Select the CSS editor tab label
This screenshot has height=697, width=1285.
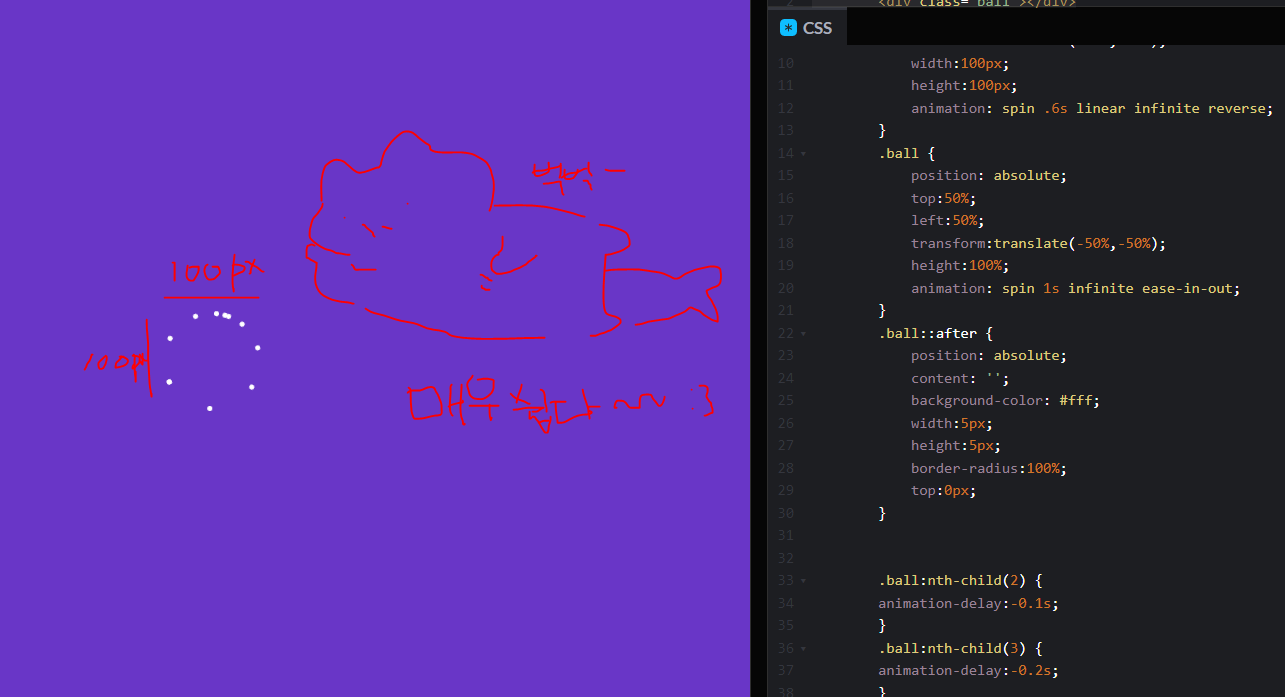(817, 28)
